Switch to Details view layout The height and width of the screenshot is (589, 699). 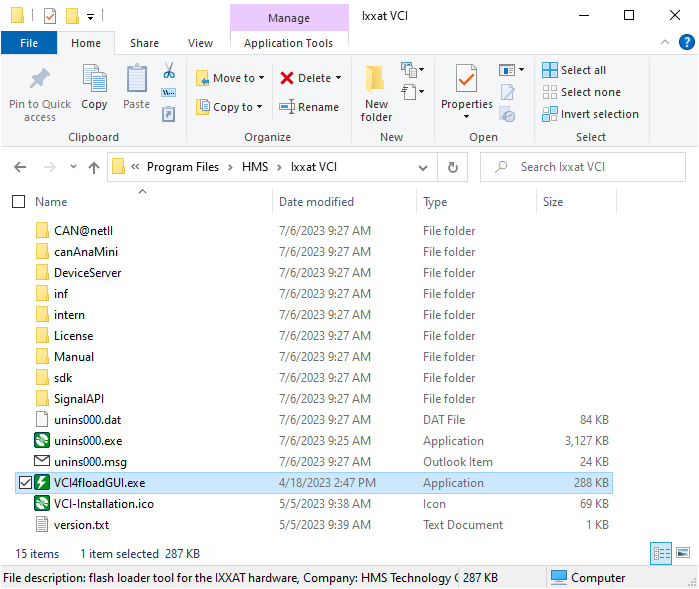point(661,553)
